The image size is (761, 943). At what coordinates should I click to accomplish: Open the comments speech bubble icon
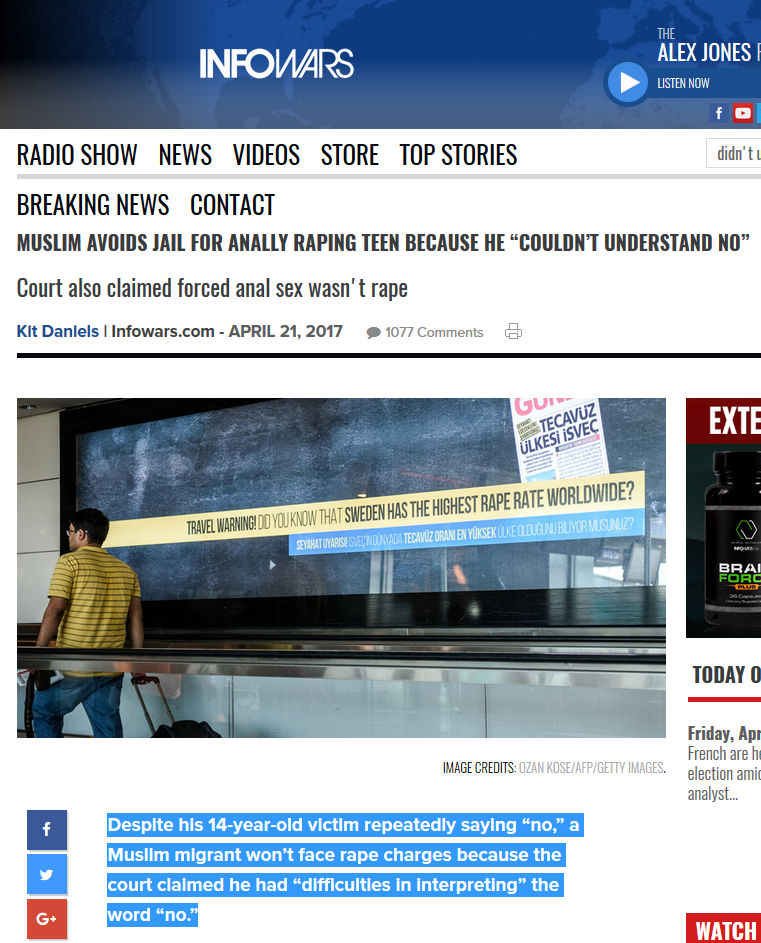[373, 333]
